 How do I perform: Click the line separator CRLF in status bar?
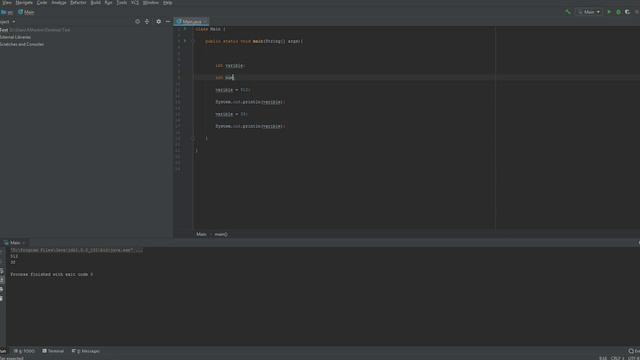[x=617, y=358]
